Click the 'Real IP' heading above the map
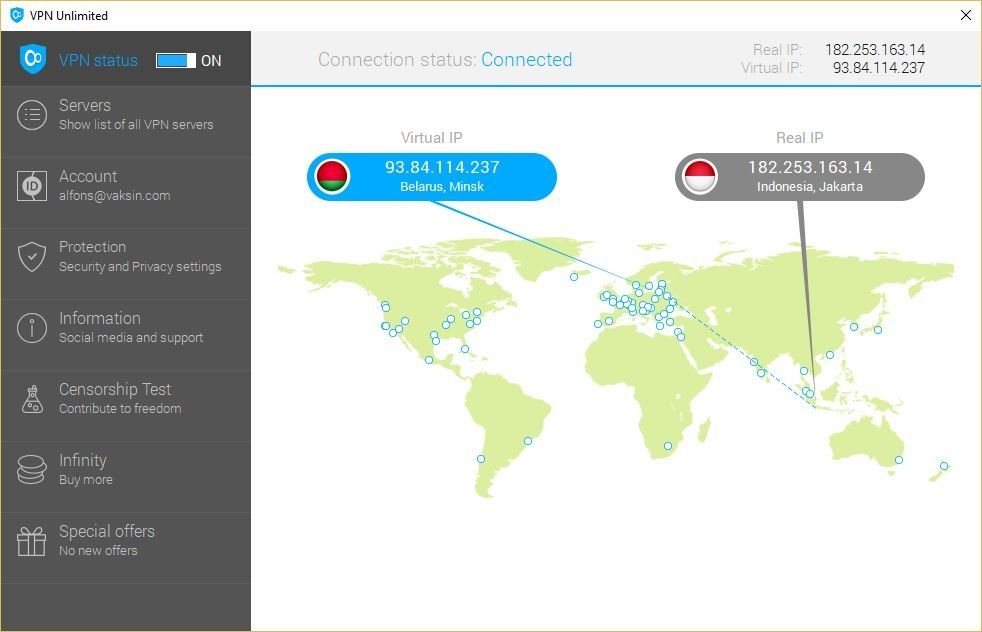This screenshot has height=632, width=982. tap(800, 138)
